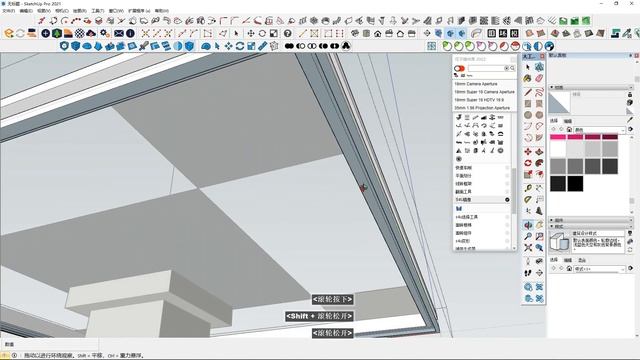Select the Freehand squiggle tool

pos(539,92)
